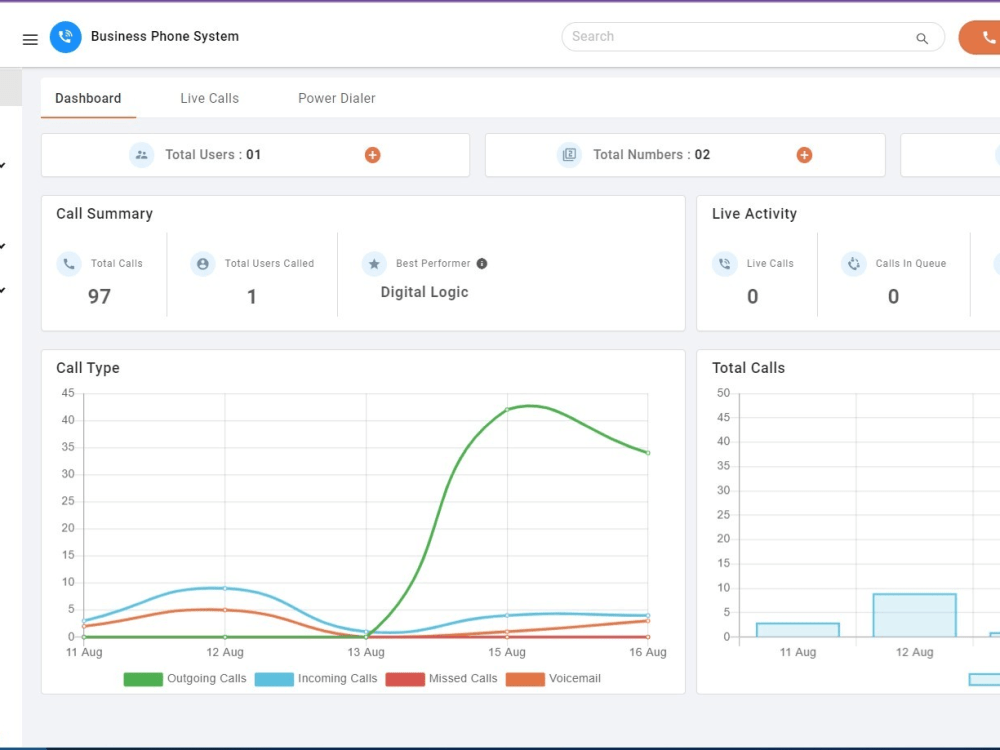Click the 'Total Calls' chart heading
The width and height of the screenshot is (1000, 750).
point(748,368)
